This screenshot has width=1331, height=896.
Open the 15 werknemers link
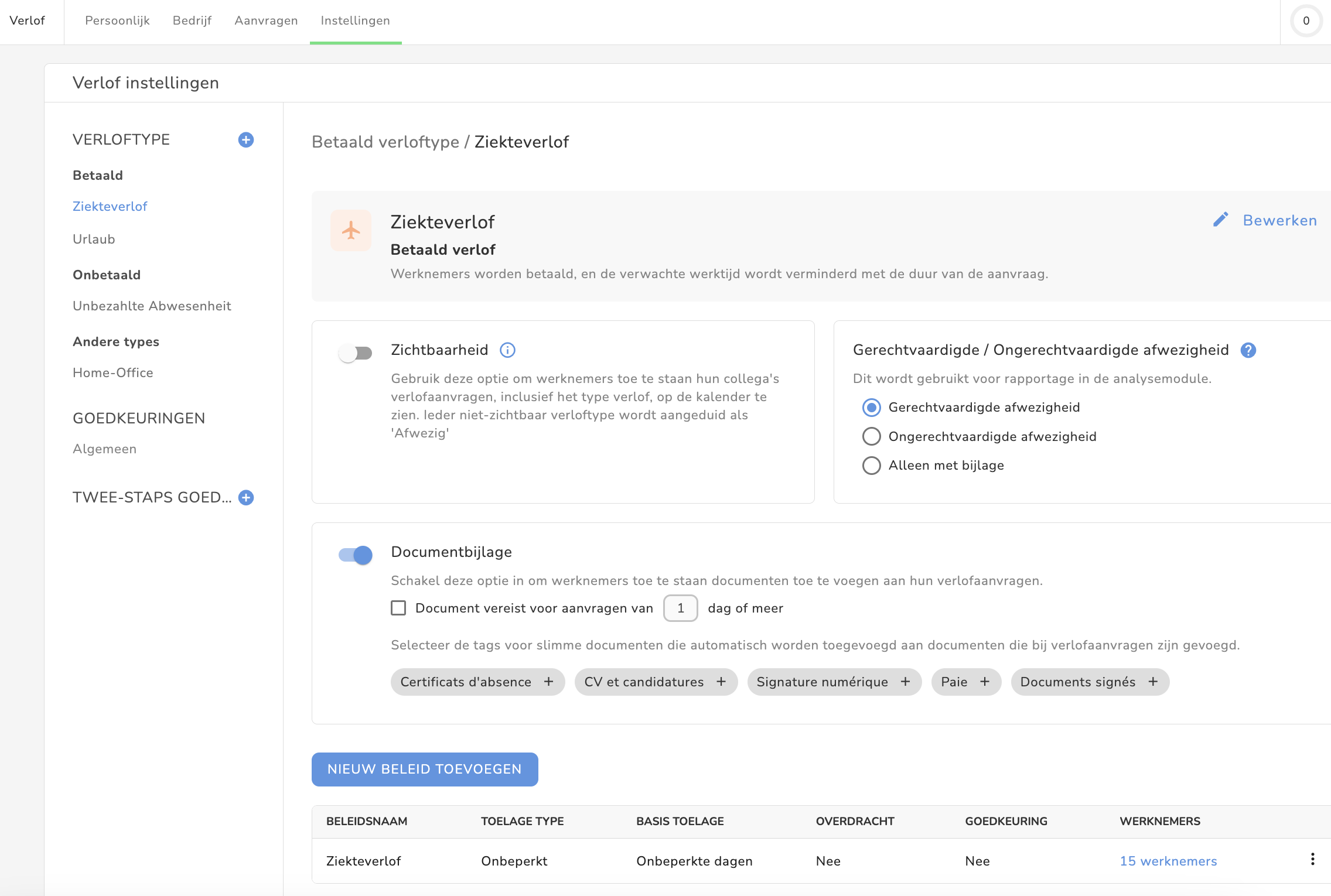coord(1168,861)
